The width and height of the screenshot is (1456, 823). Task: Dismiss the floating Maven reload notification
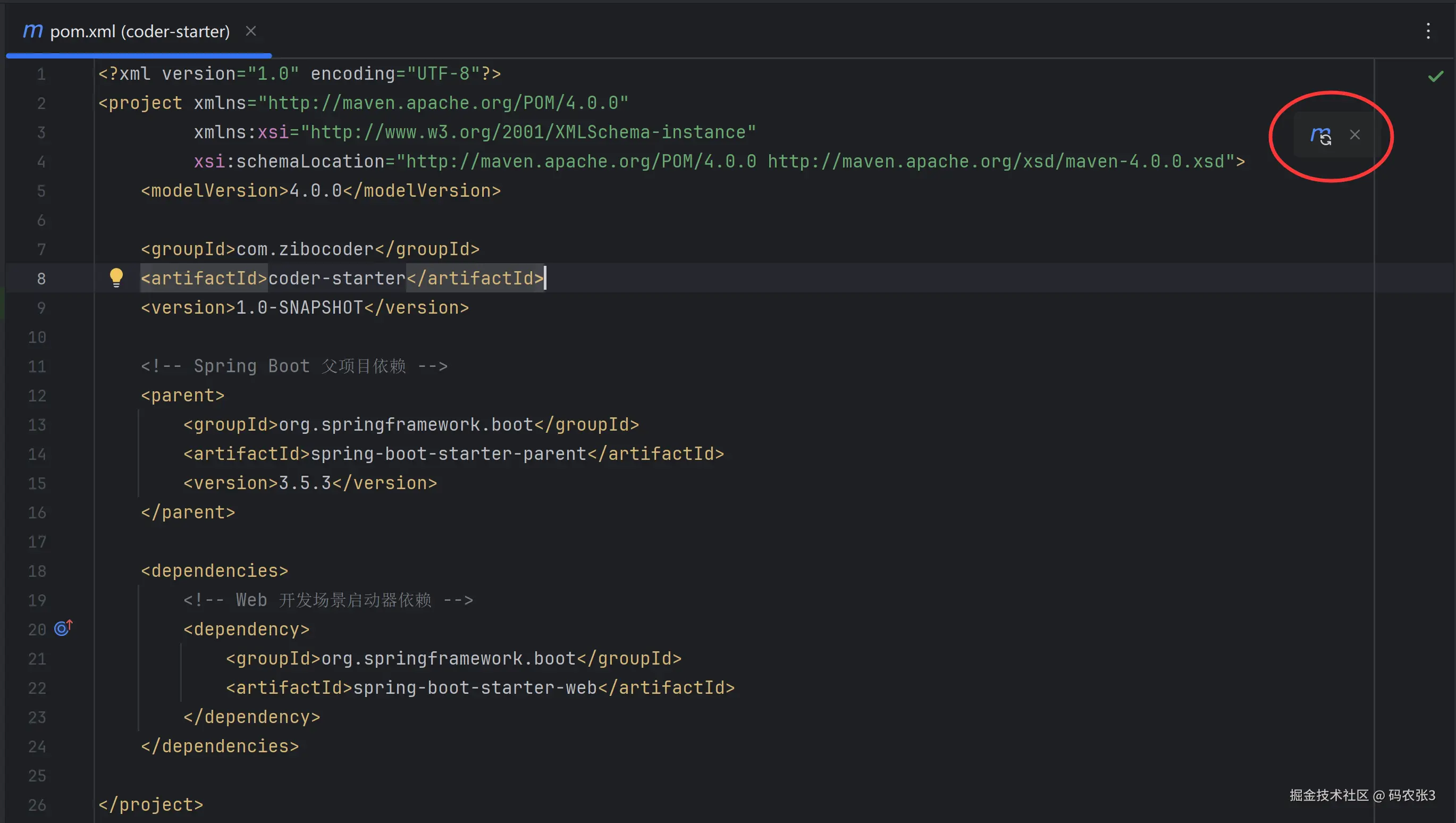point(1355,135)
